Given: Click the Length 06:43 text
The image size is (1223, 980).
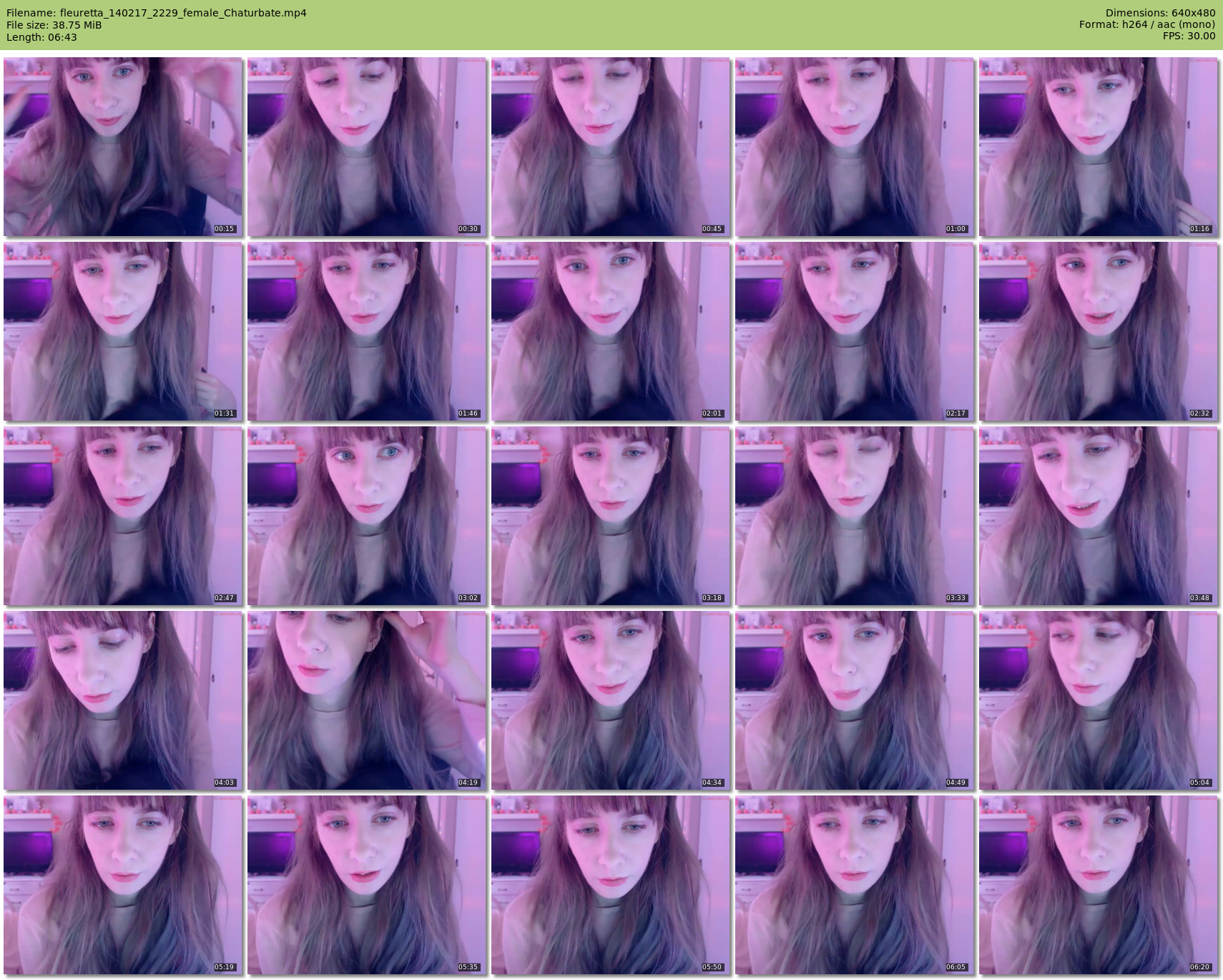Looking at the screenshot, I should [41, 37].
